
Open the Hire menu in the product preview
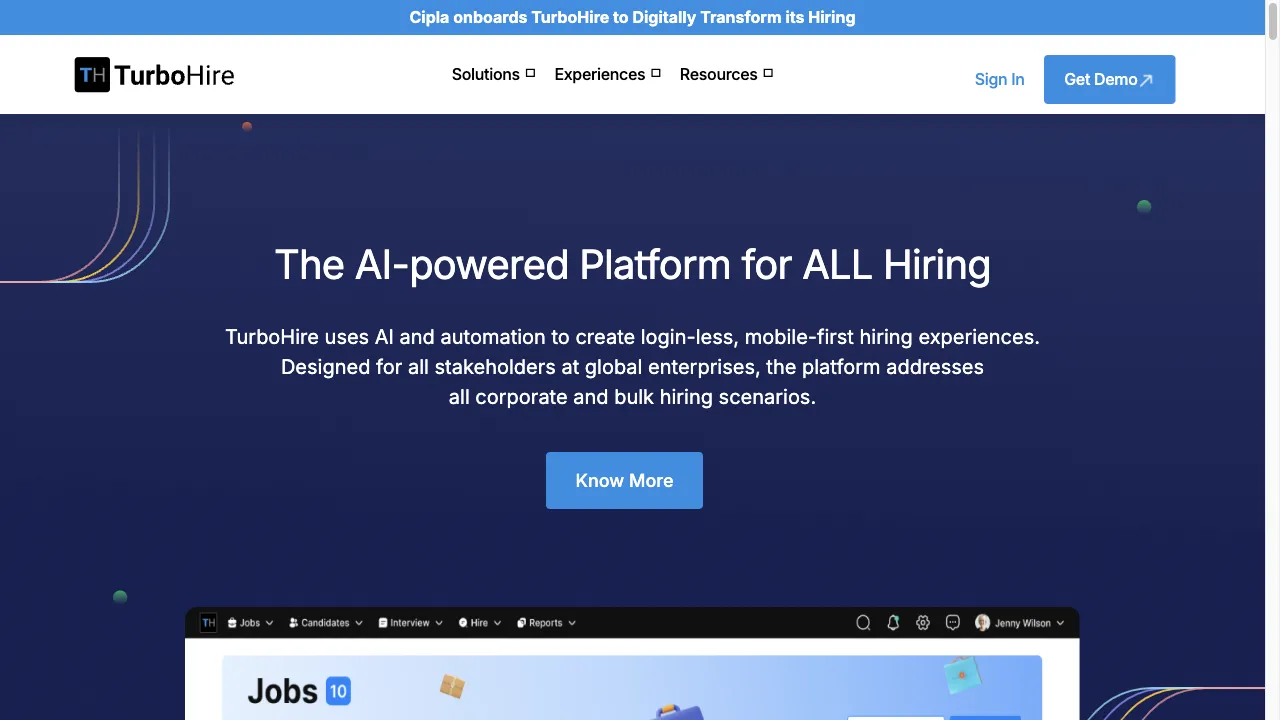click(x=480, y=623)
